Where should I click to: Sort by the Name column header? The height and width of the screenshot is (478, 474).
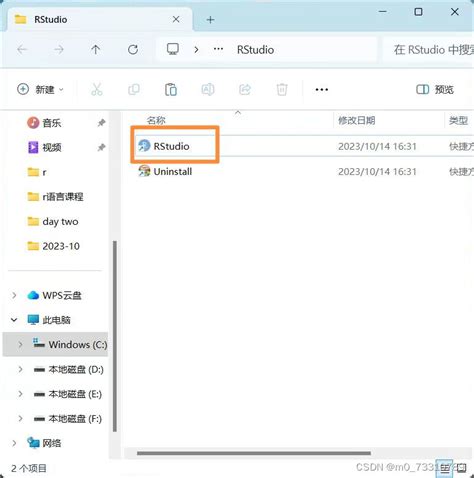point(156,120)
